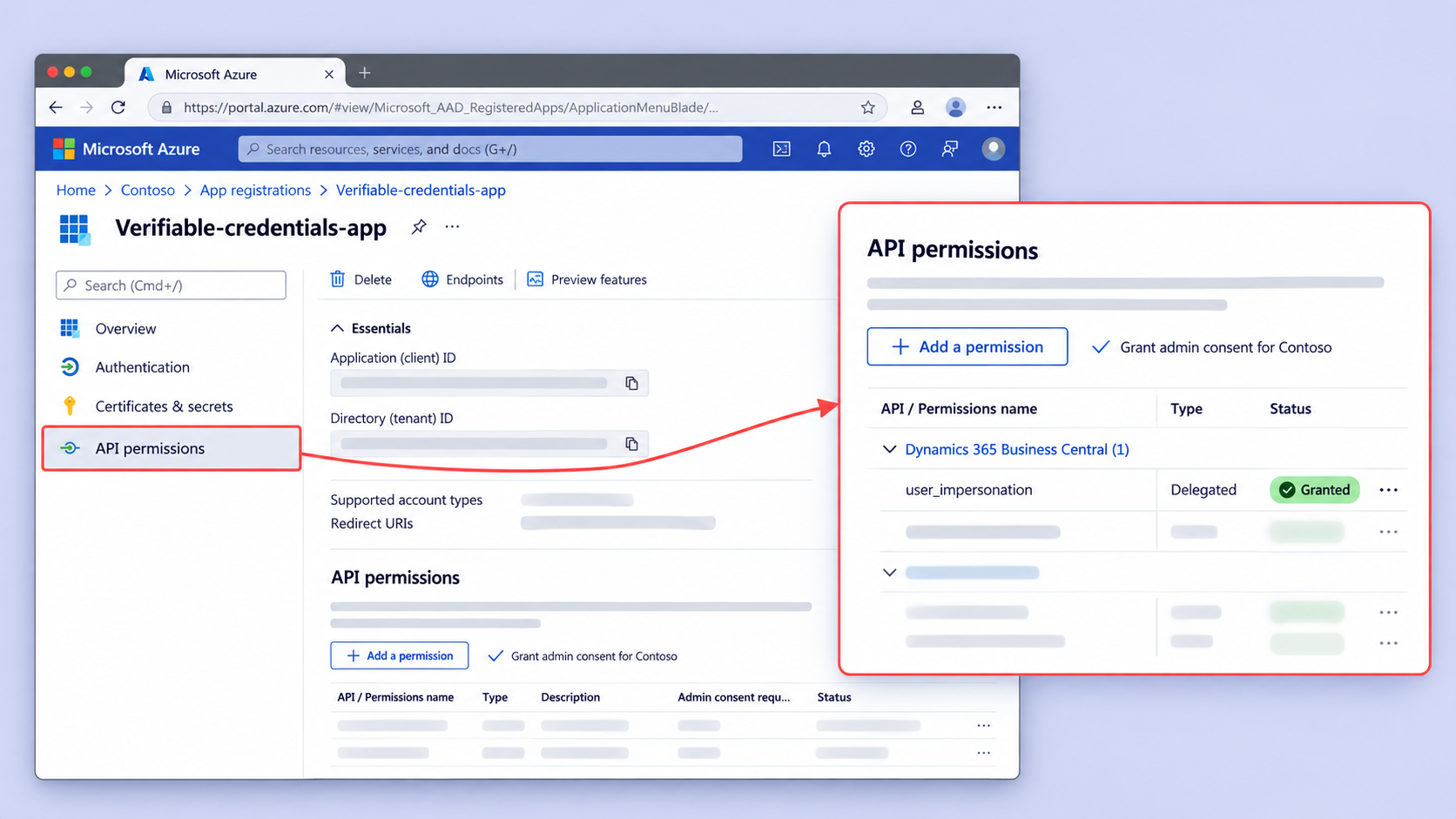Click the Delete toolbar command

(x=361, y=279)
